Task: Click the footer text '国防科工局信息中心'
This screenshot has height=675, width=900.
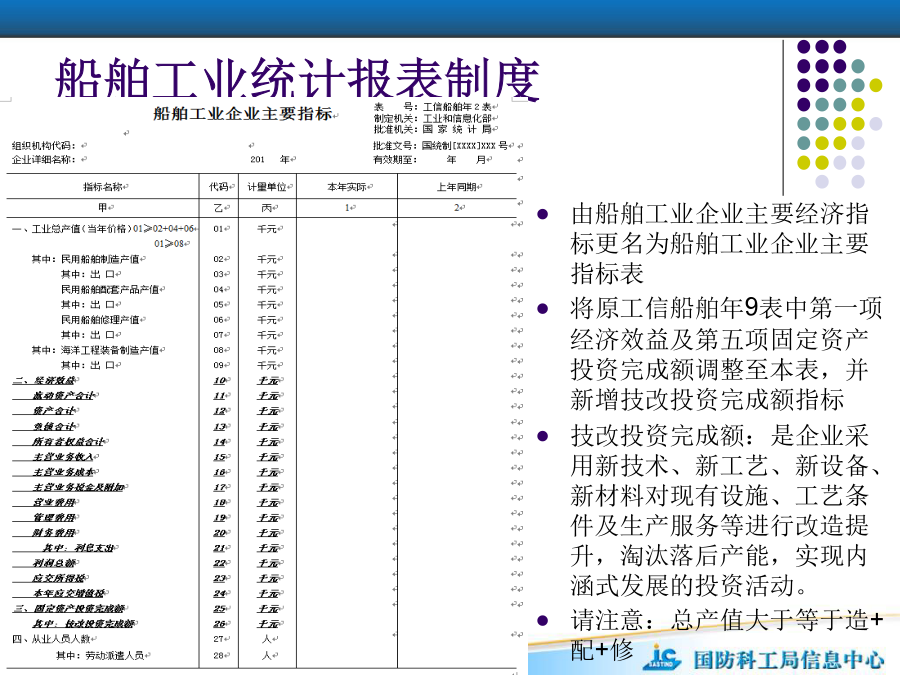Action: tap(789, 660)
